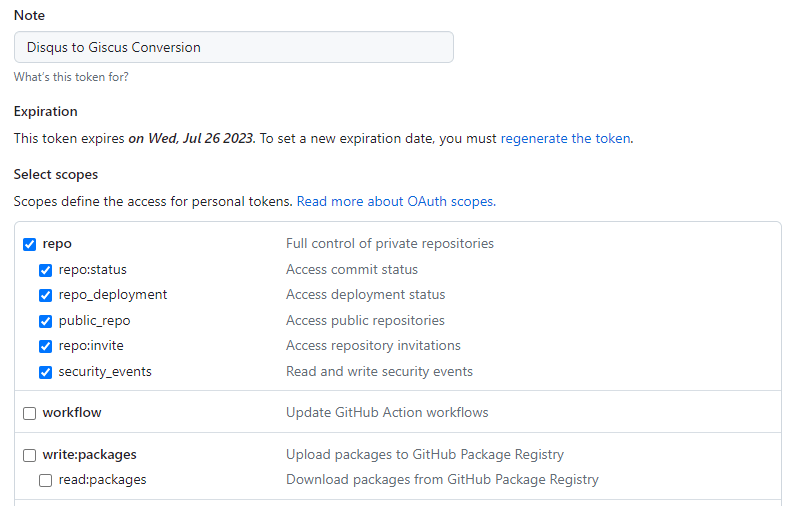Click the 'repo:invite' label

pos(91,345)
